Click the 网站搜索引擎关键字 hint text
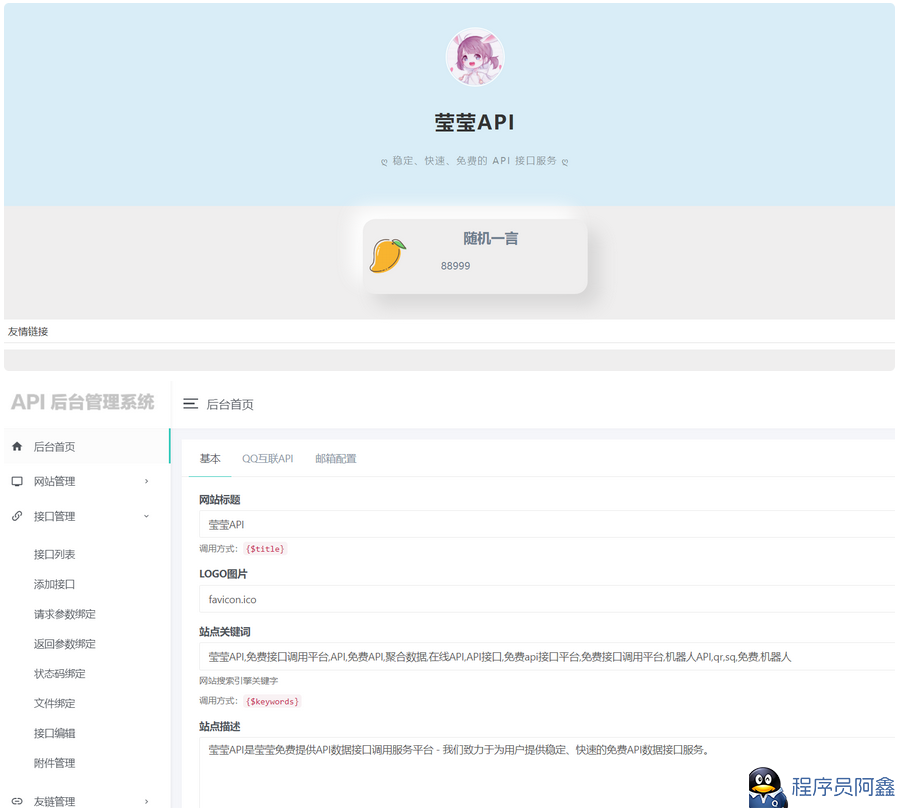 [239, 681]
